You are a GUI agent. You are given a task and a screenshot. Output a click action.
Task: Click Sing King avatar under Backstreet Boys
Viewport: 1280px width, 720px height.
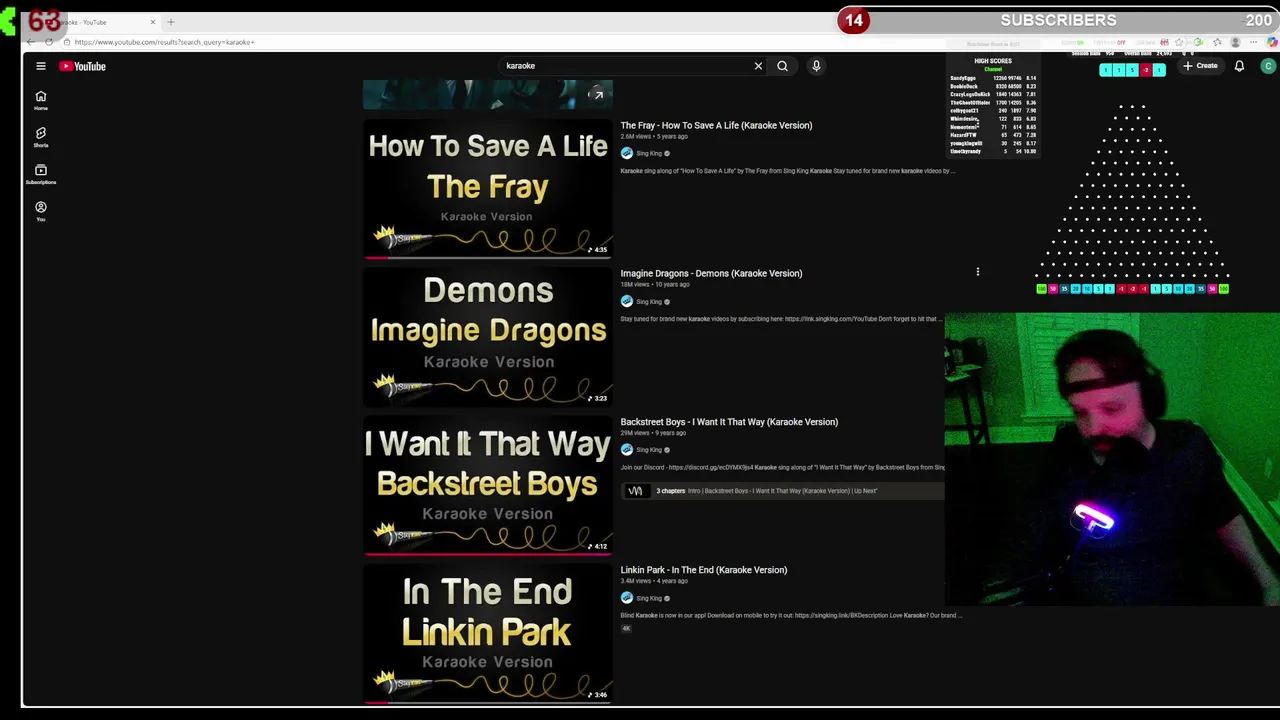[627, 449]
